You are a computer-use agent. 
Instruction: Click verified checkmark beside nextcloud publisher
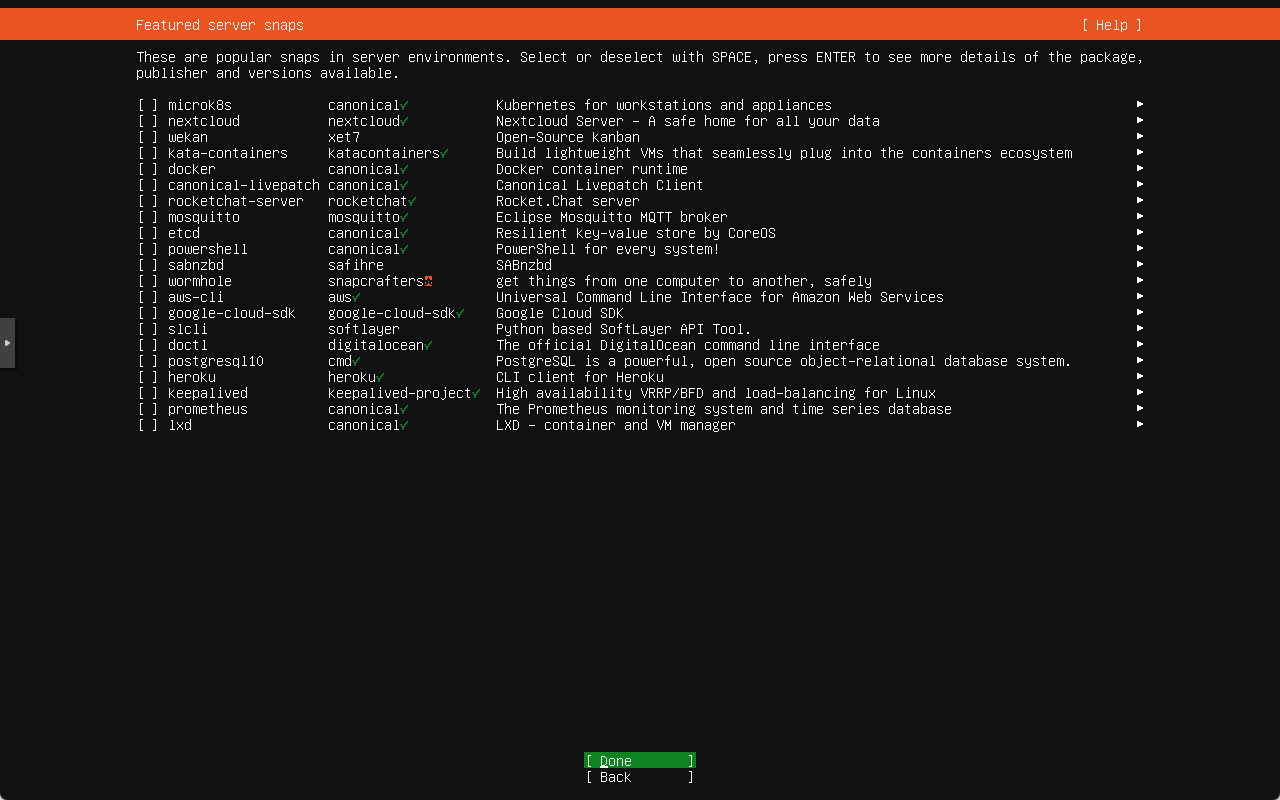pyautogui.click(x=404, y=121)
